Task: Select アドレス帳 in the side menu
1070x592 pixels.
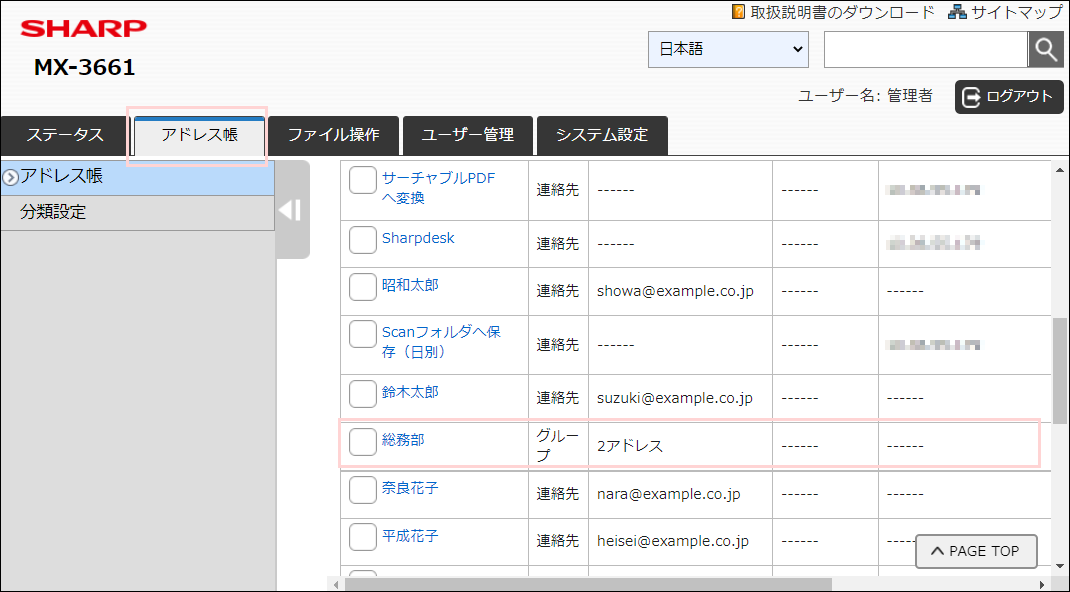Action: (x=138, y=177)
